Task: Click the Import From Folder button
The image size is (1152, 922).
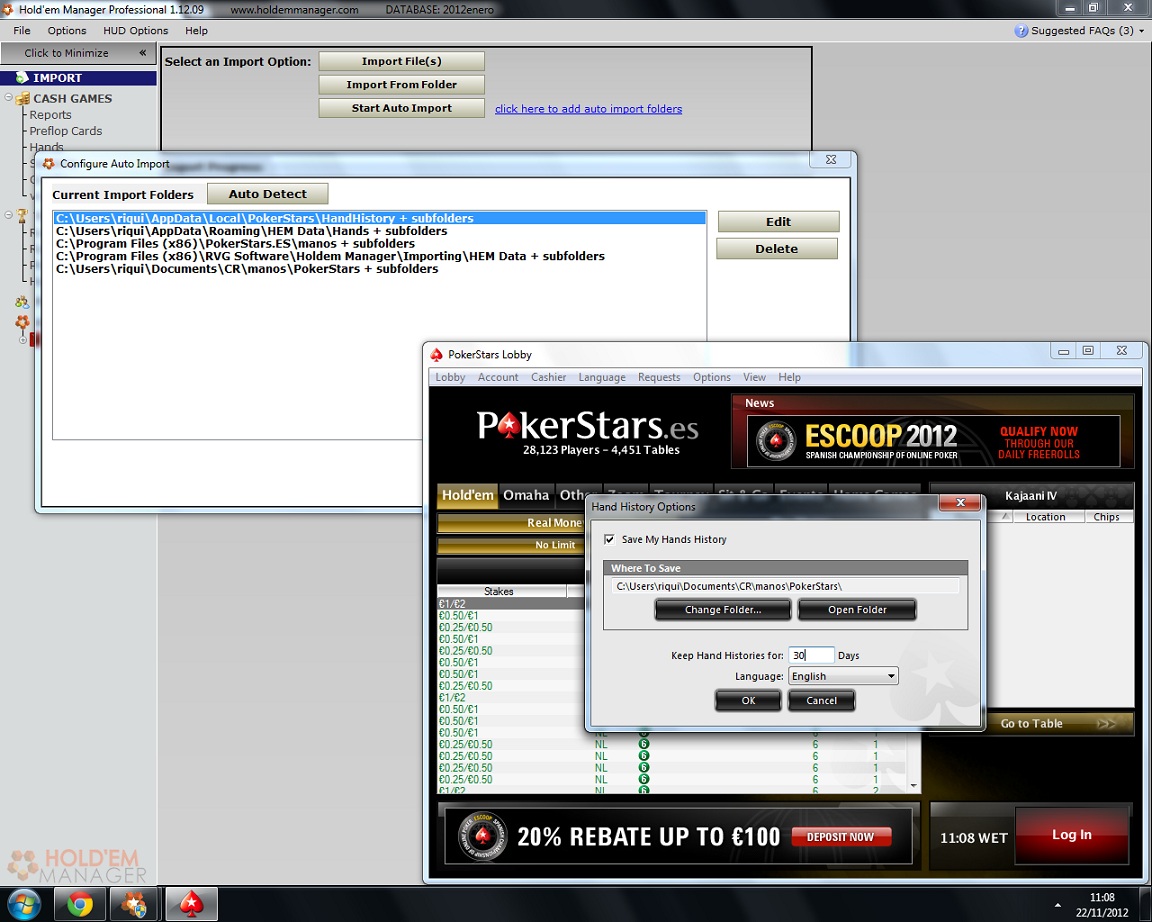Action: (401, 84)
